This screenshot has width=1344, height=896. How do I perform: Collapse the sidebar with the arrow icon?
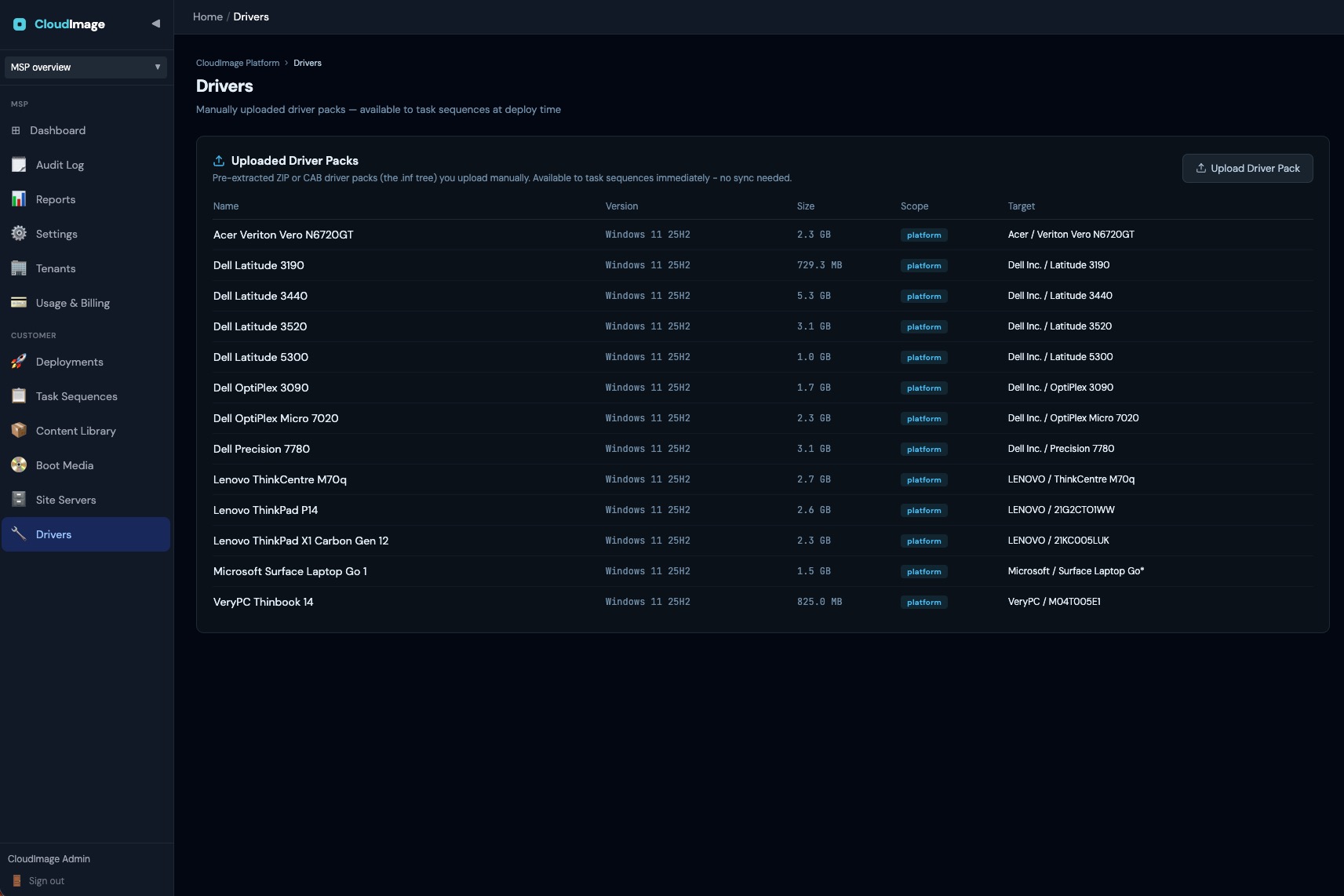(x=155, y=24)
